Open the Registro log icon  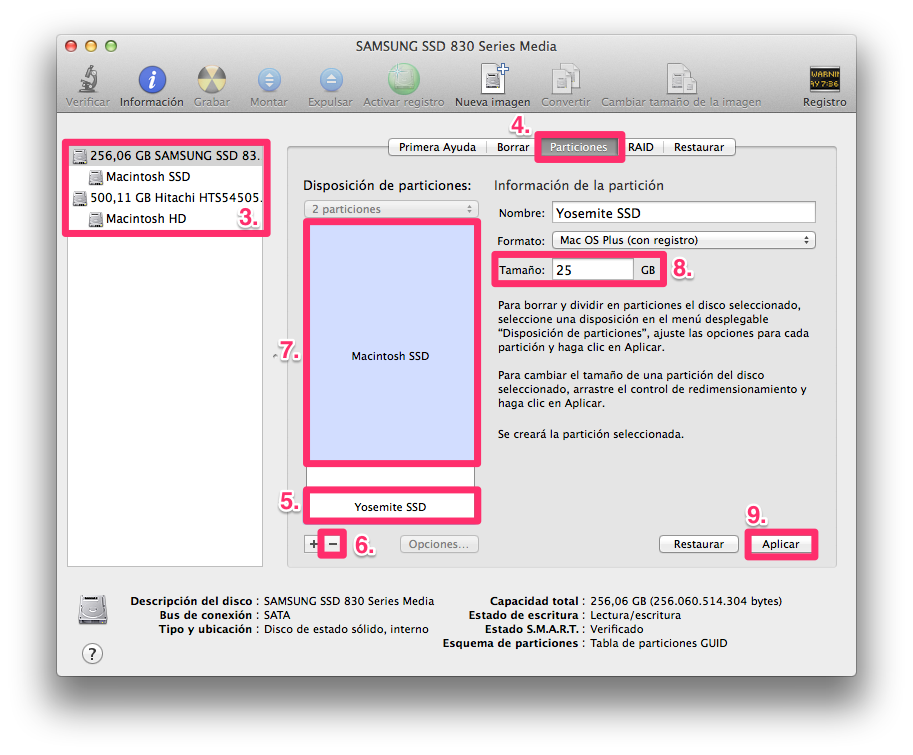[824, 79]
